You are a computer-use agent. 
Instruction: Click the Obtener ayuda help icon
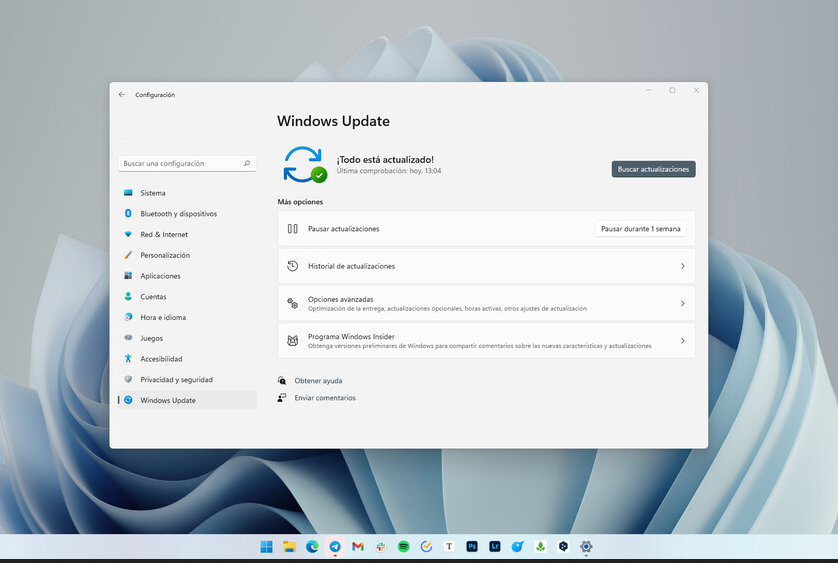282,381
